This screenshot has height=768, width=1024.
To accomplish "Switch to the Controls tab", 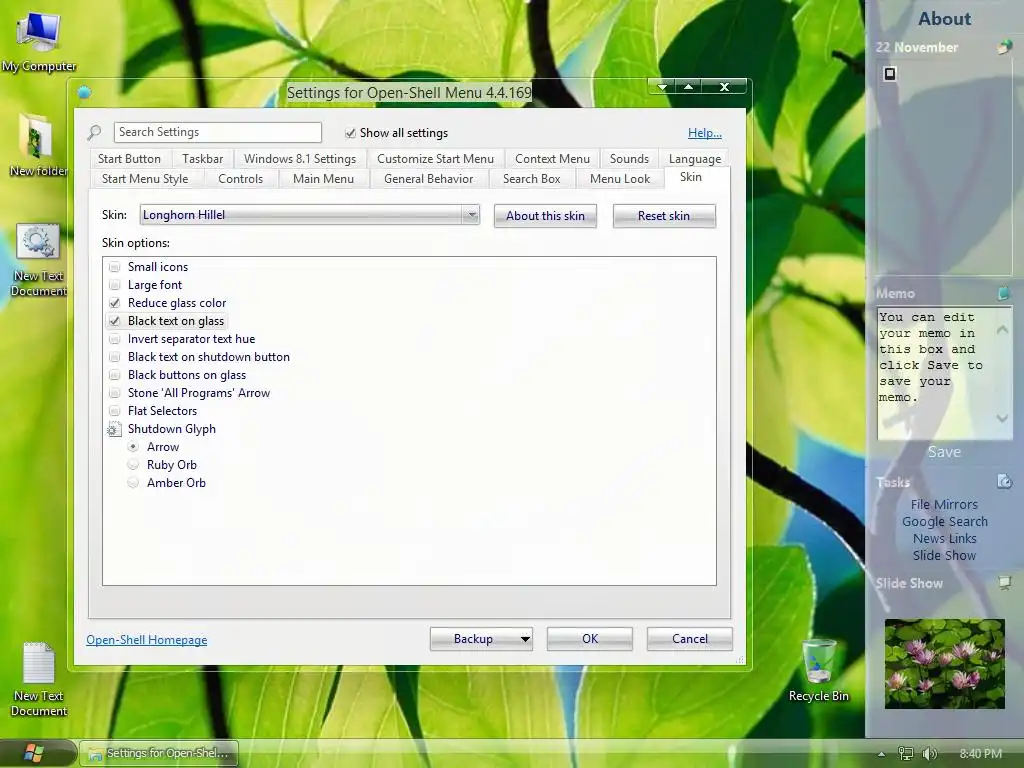I will pos(240,179).
